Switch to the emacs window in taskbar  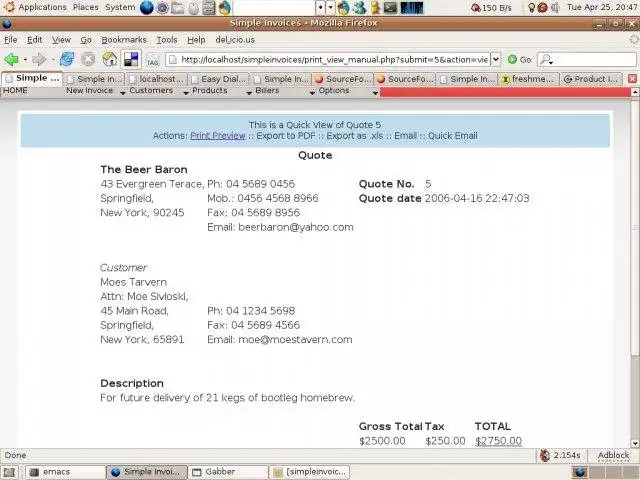tap(65, 472)
